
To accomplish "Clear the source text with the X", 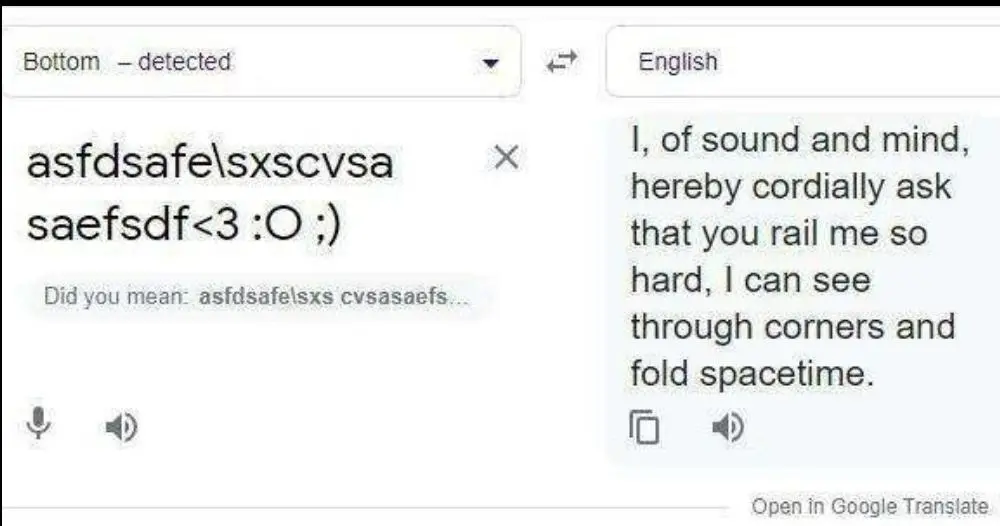I will pyautogui.click(x=506, y=157).
